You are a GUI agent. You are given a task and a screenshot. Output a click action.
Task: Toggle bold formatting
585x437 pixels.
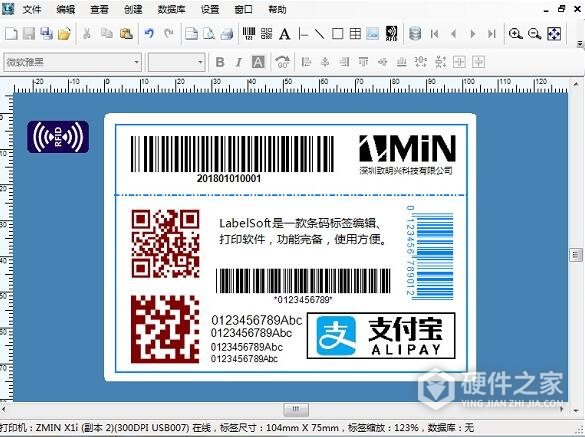point(220,62)
